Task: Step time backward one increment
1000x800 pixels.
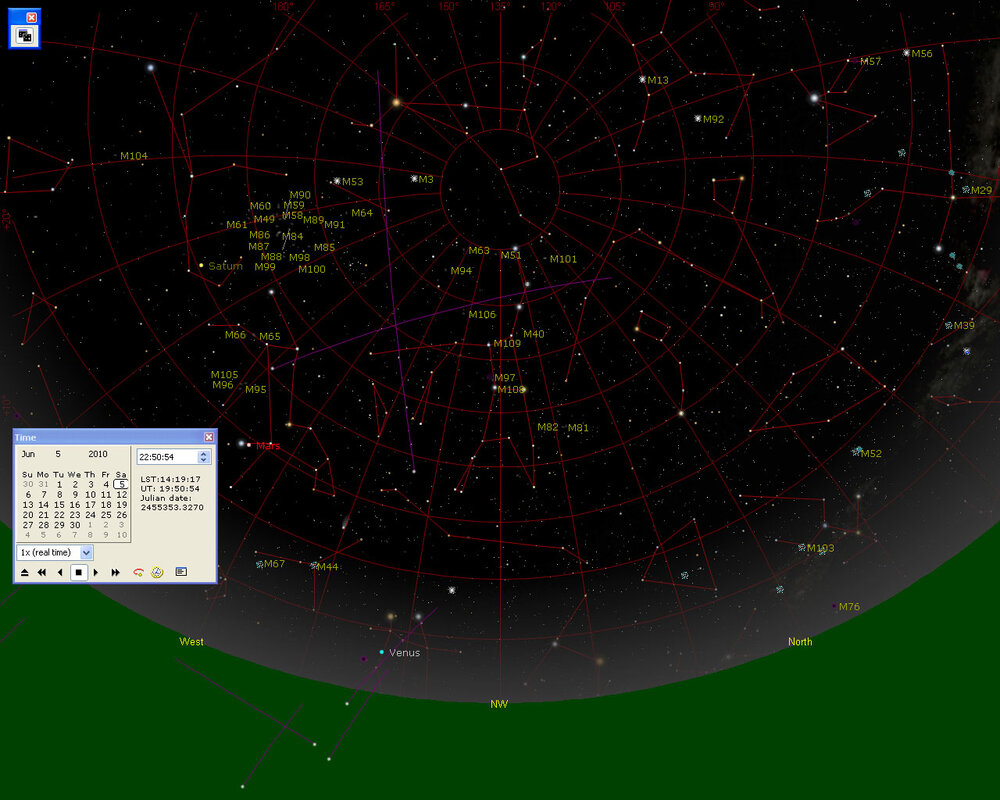Action: click(59, 572)
